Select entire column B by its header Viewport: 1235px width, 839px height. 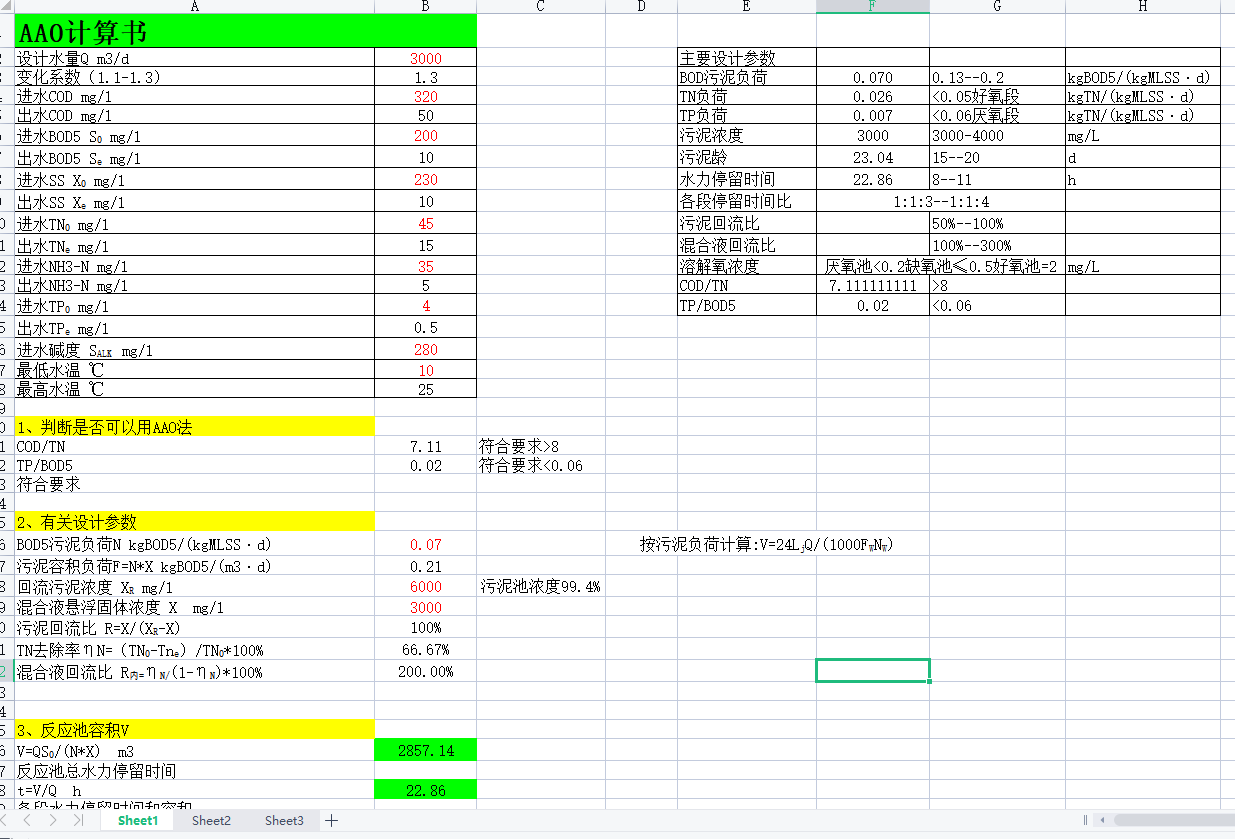point(424,6)
